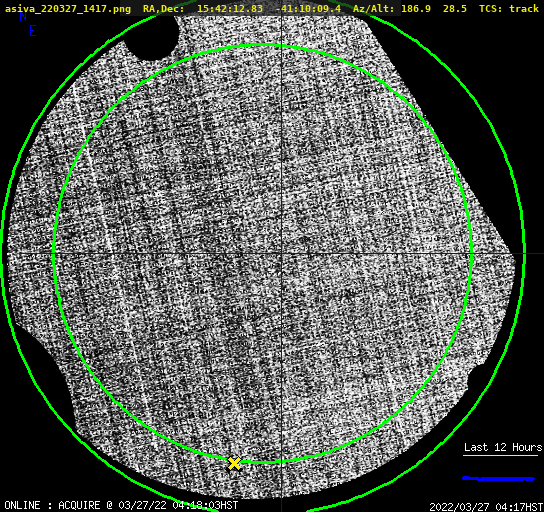Select the Last 12 Hours label
The width and height of the screenshot is (544, 512).
pyautogui.click(x=503, y=447)
